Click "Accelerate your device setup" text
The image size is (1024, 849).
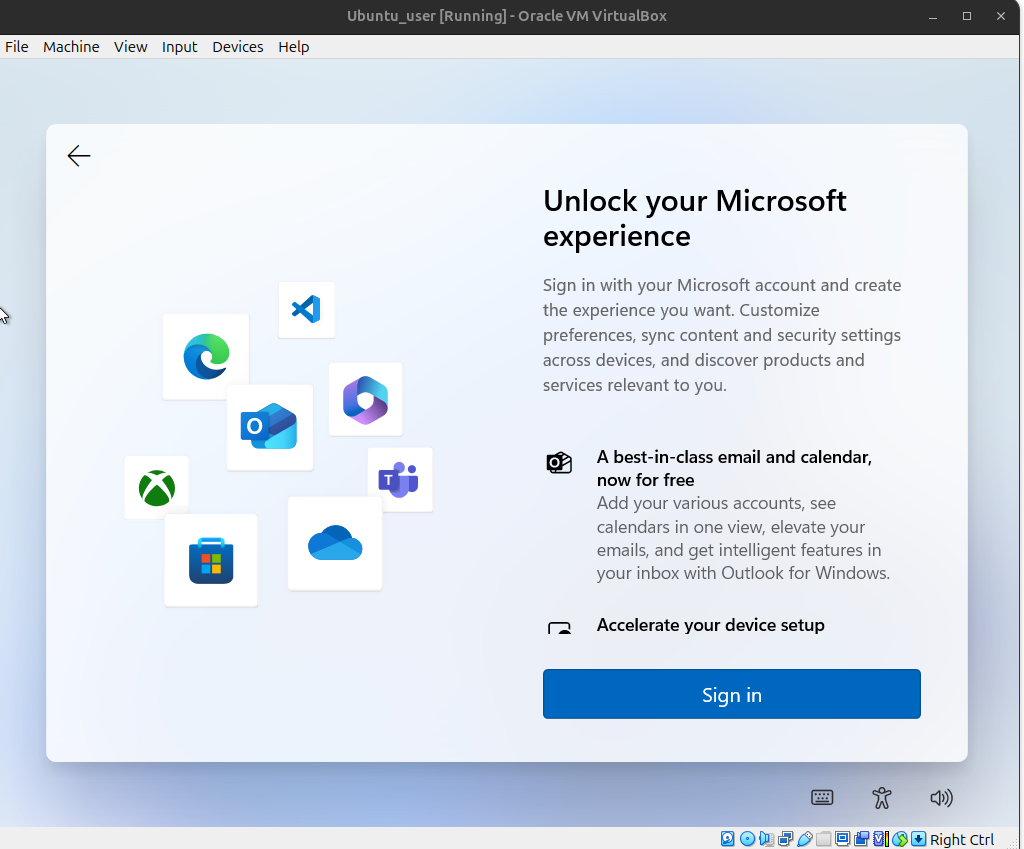point(711,625)
